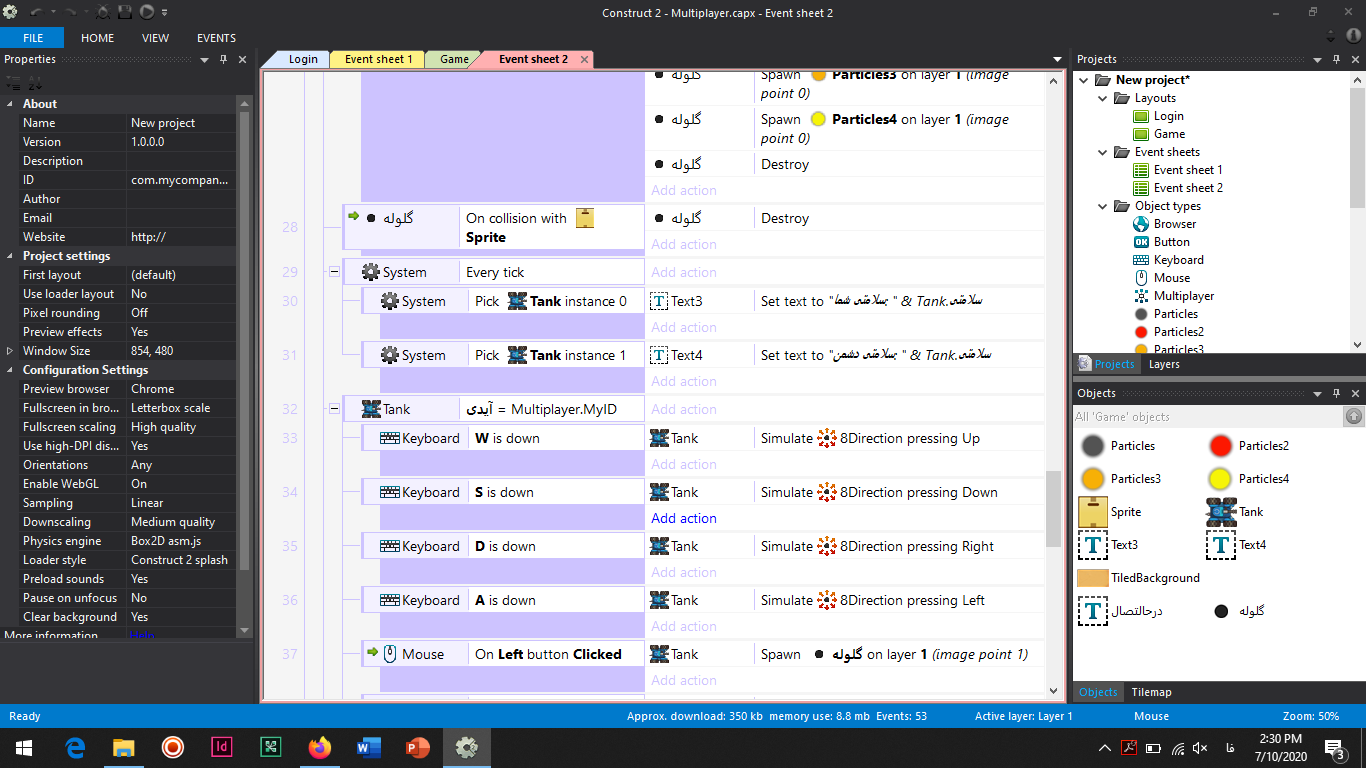Click the Save project floppy icon

[125, 12]
